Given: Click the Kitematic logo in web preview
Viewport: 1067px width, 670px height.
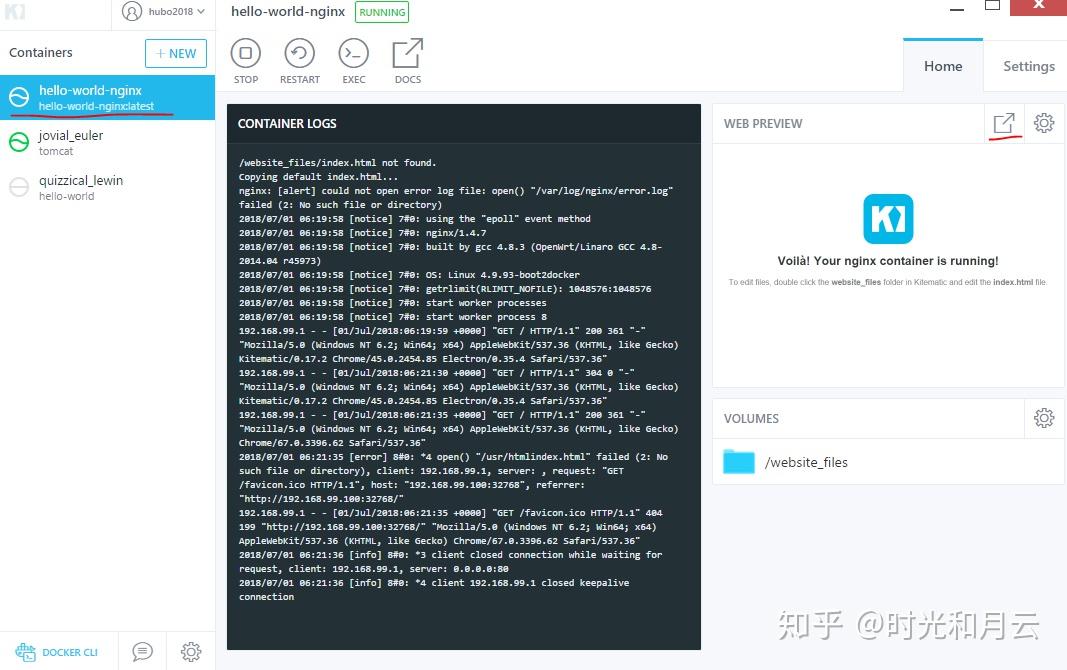Looking at the screenshot, I should [888, 219].
